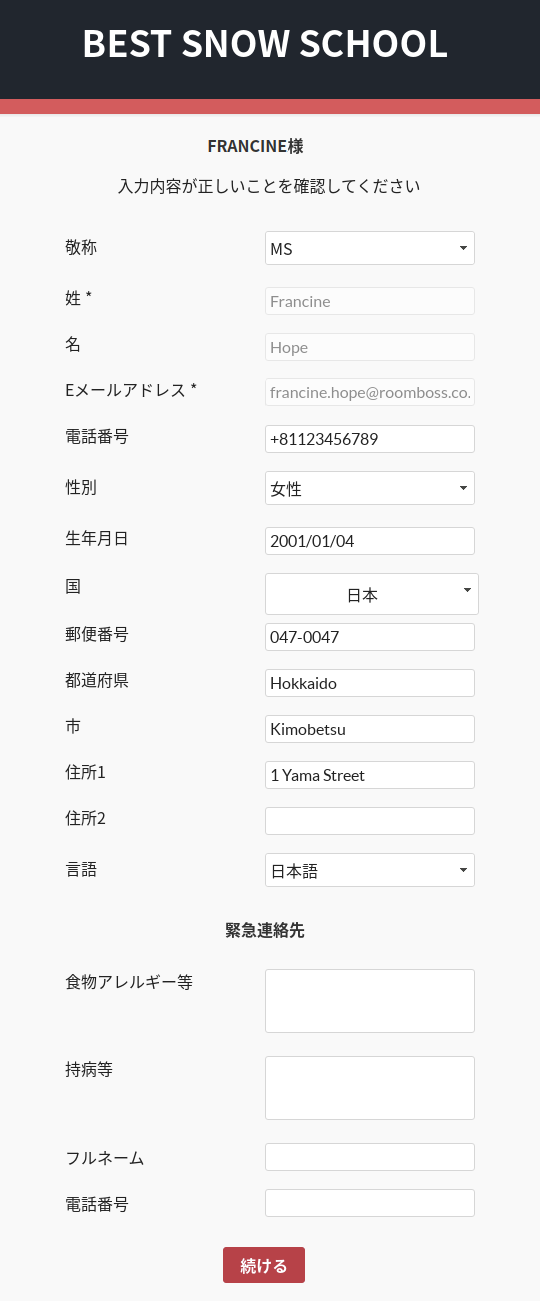Click the empty 住所2 address field
540x1301 pixels.
[x=370, y=821]
